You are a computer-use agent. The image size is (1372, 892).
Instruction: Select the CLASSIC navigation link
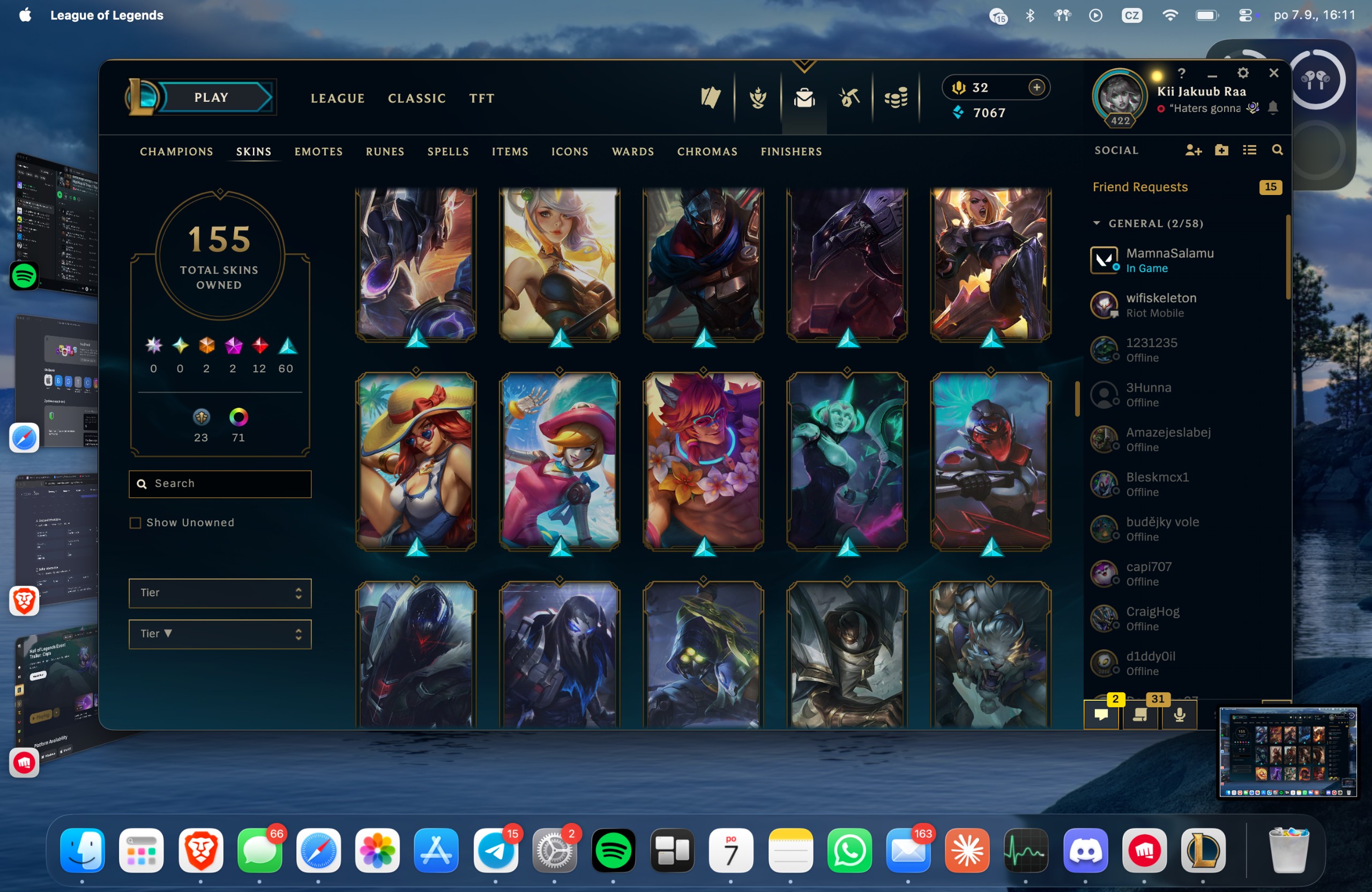(x=417, y=99)
